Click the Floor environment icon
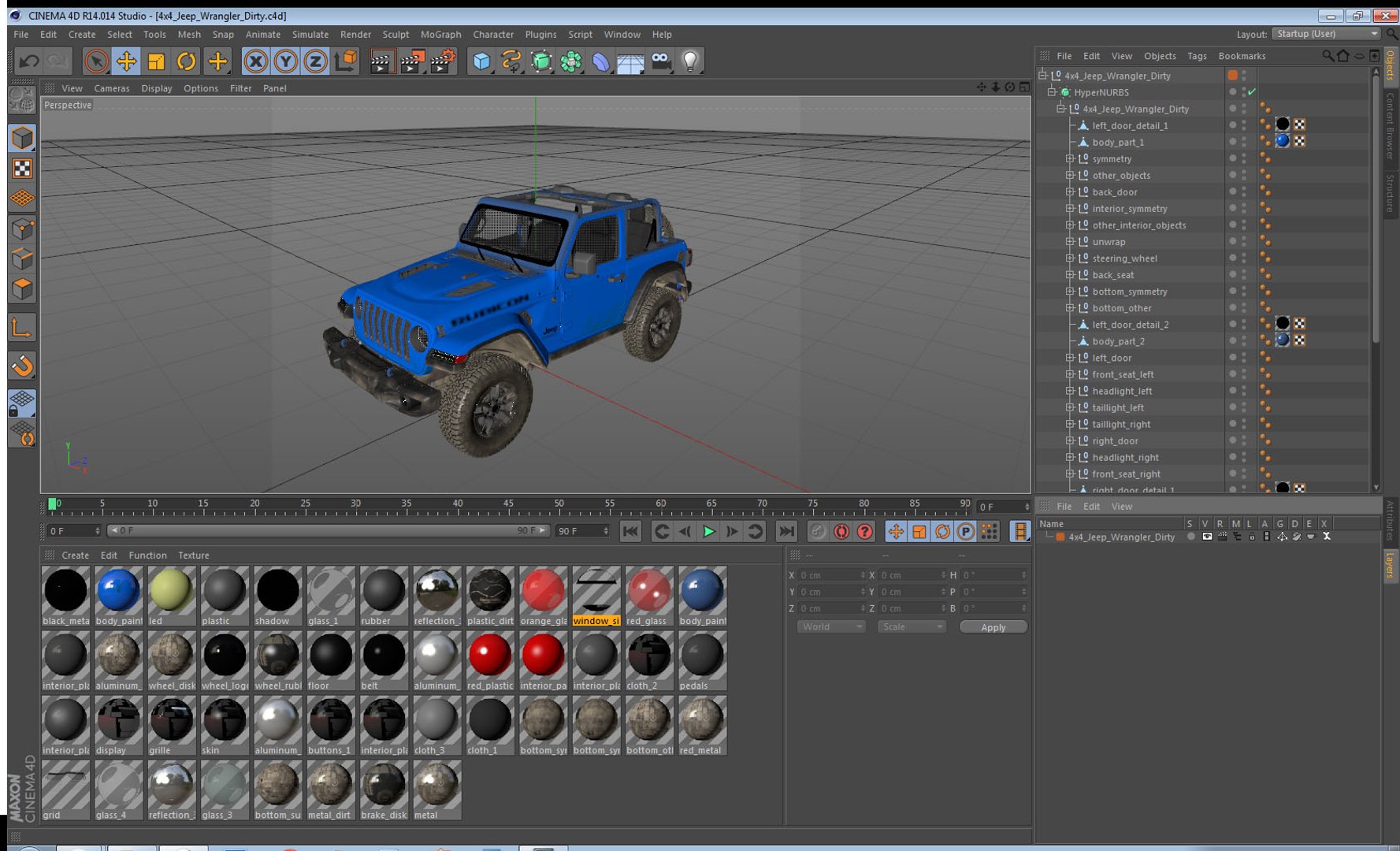1400x851 pixels. pos(630,61)
